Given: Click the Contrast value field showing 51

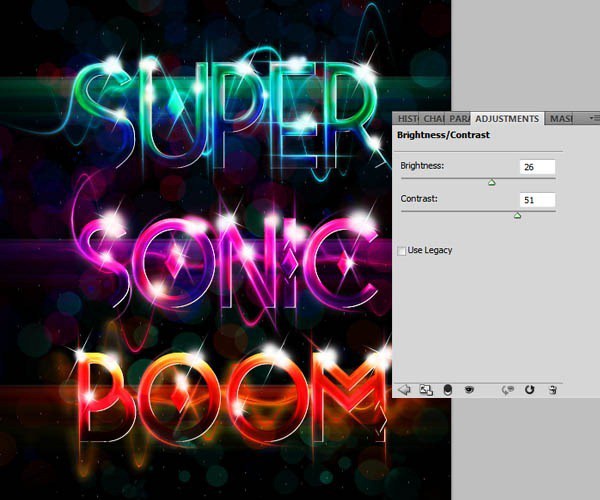Looking at the screenshot, I should (537, 200).
